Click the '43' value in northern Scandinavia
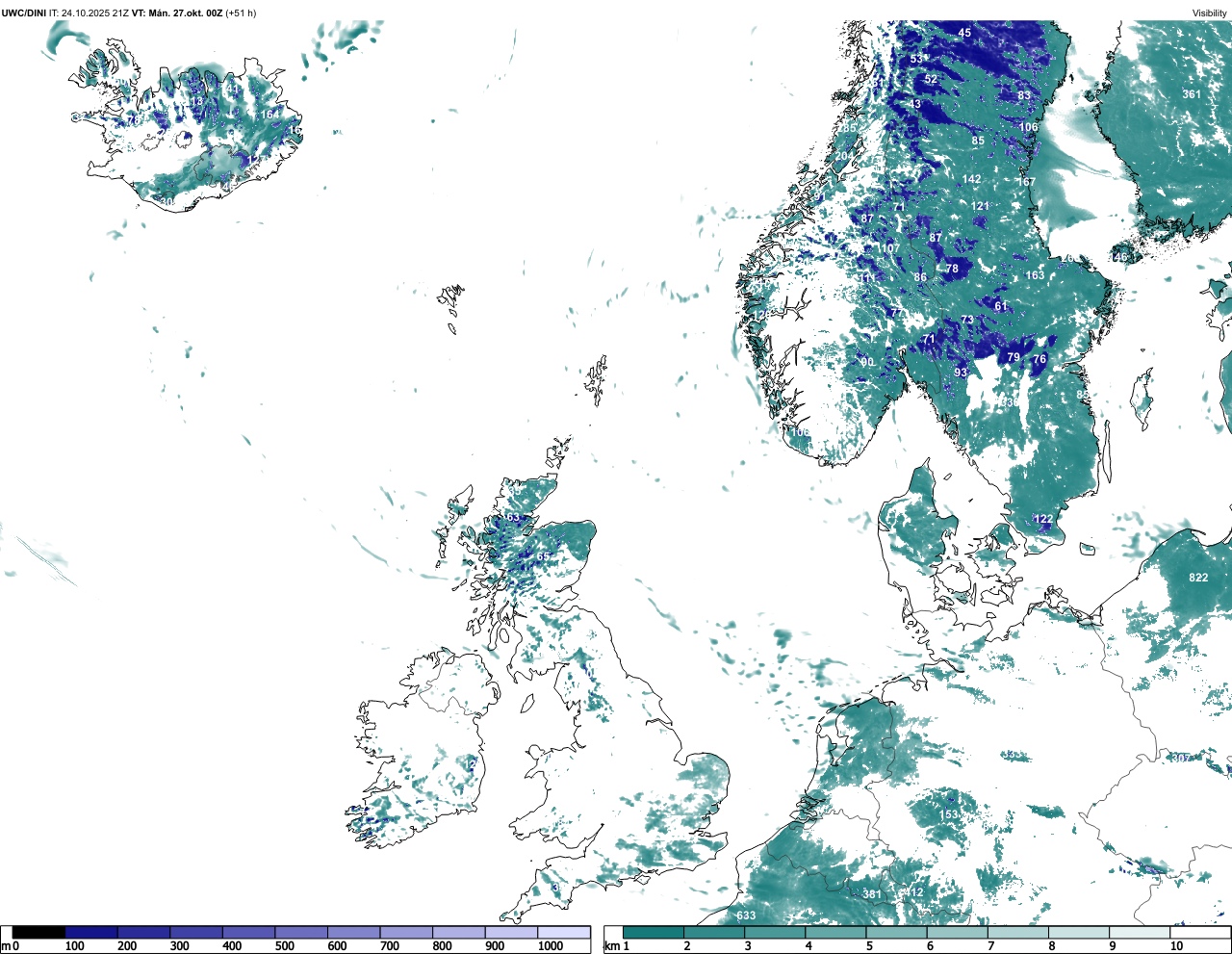Image resolution: width=1232 pixels, height=954 pixels. [914, 104]
